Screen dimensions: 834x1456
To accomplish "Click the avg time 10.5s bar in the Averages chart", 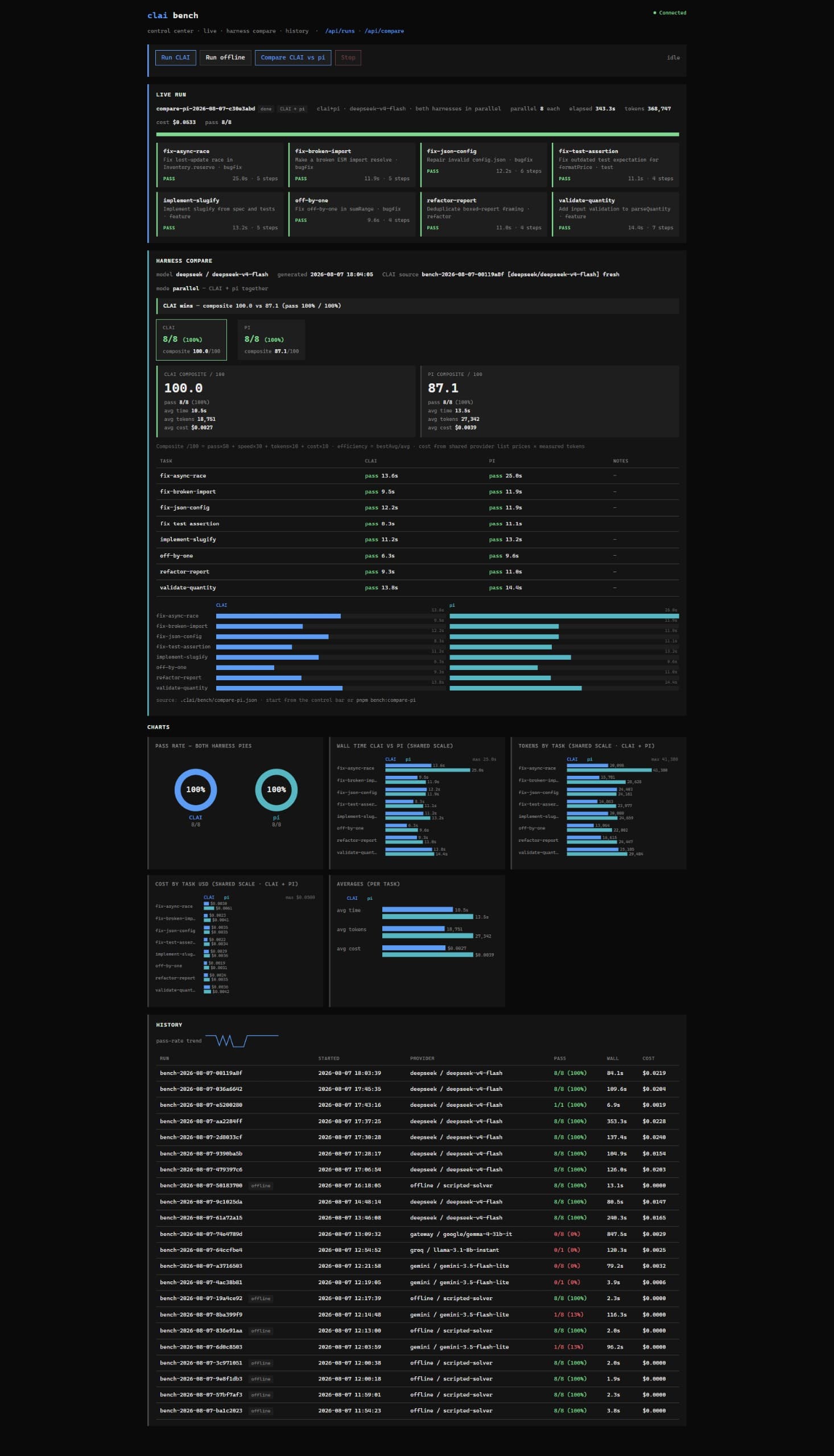I will coord(418,909).
